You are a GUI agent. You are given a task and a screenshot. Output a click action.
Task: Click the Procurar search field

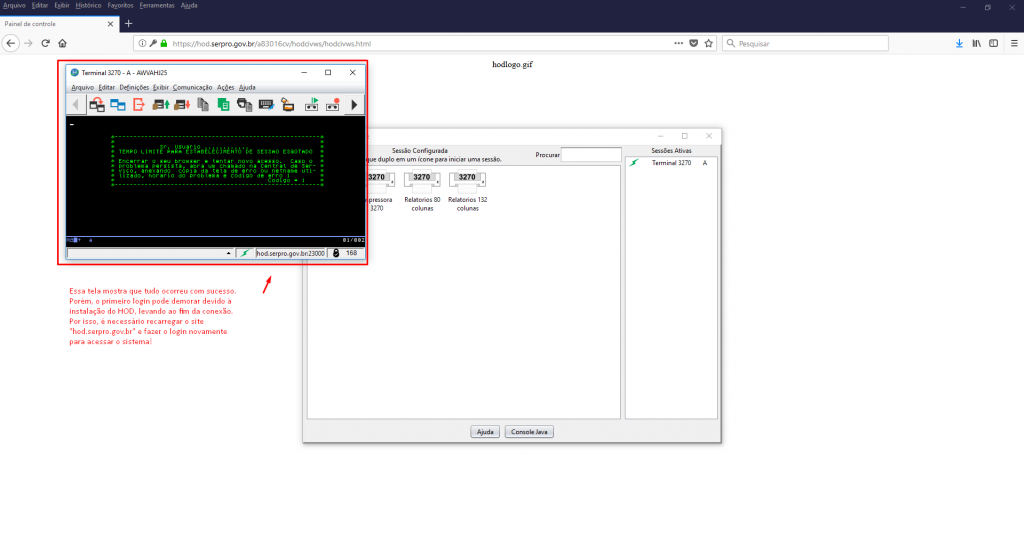(x=591, y=154)
